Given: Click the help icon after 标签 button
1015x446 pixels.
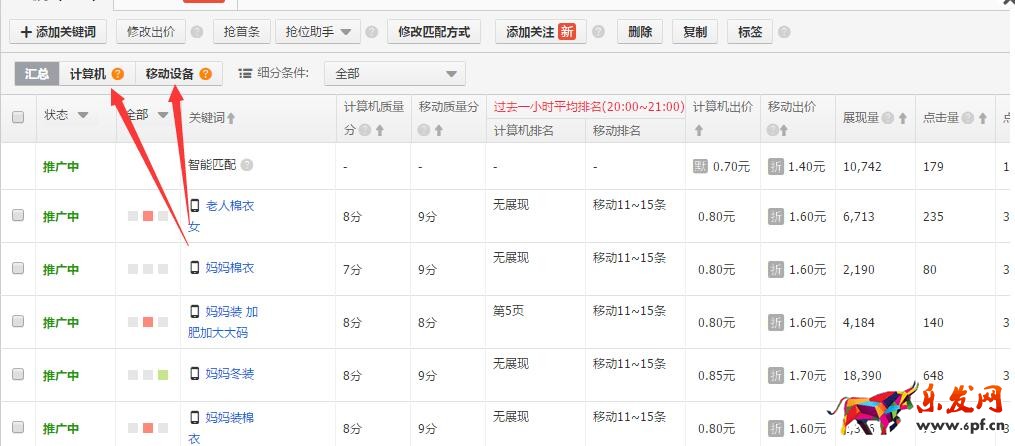Looking at the screenshot, I should (x=783, y=33).
